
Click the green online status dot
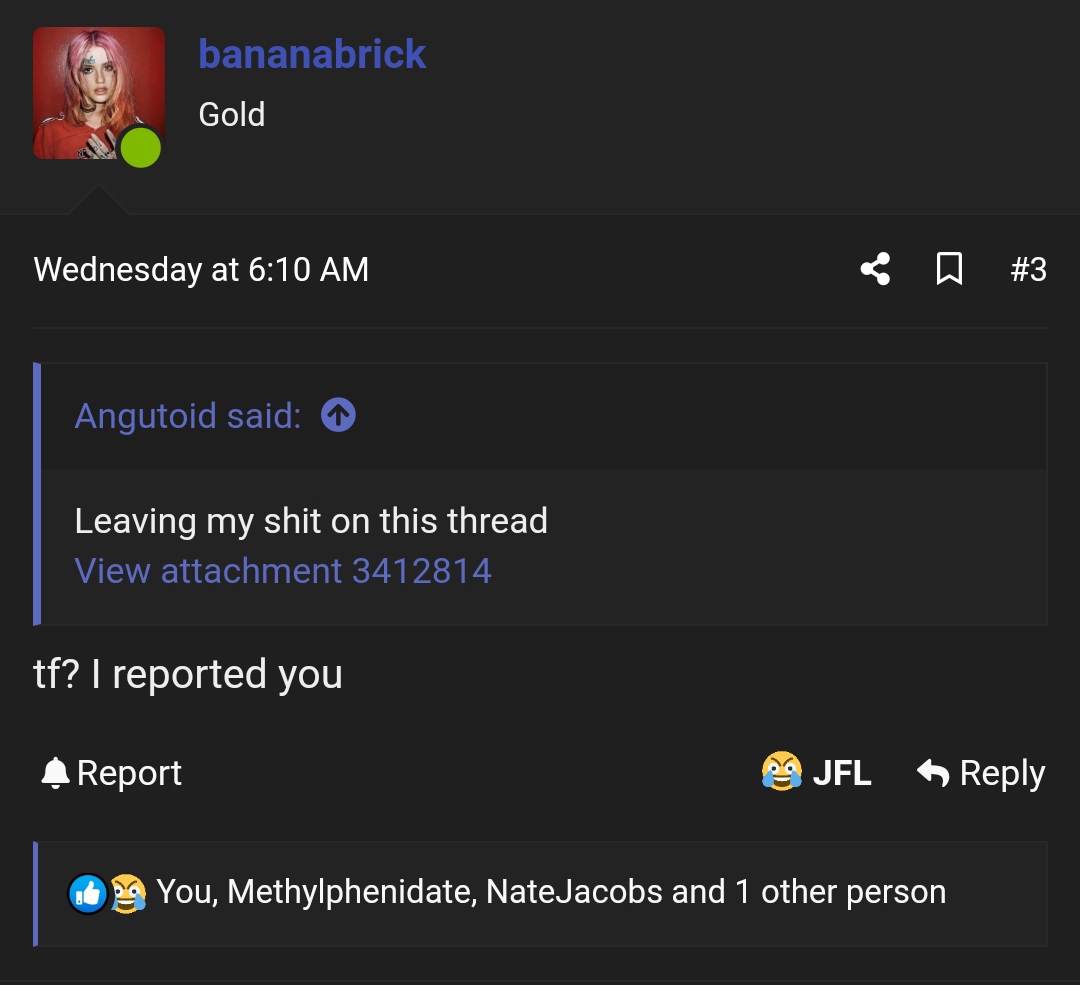tap(141, 147)
